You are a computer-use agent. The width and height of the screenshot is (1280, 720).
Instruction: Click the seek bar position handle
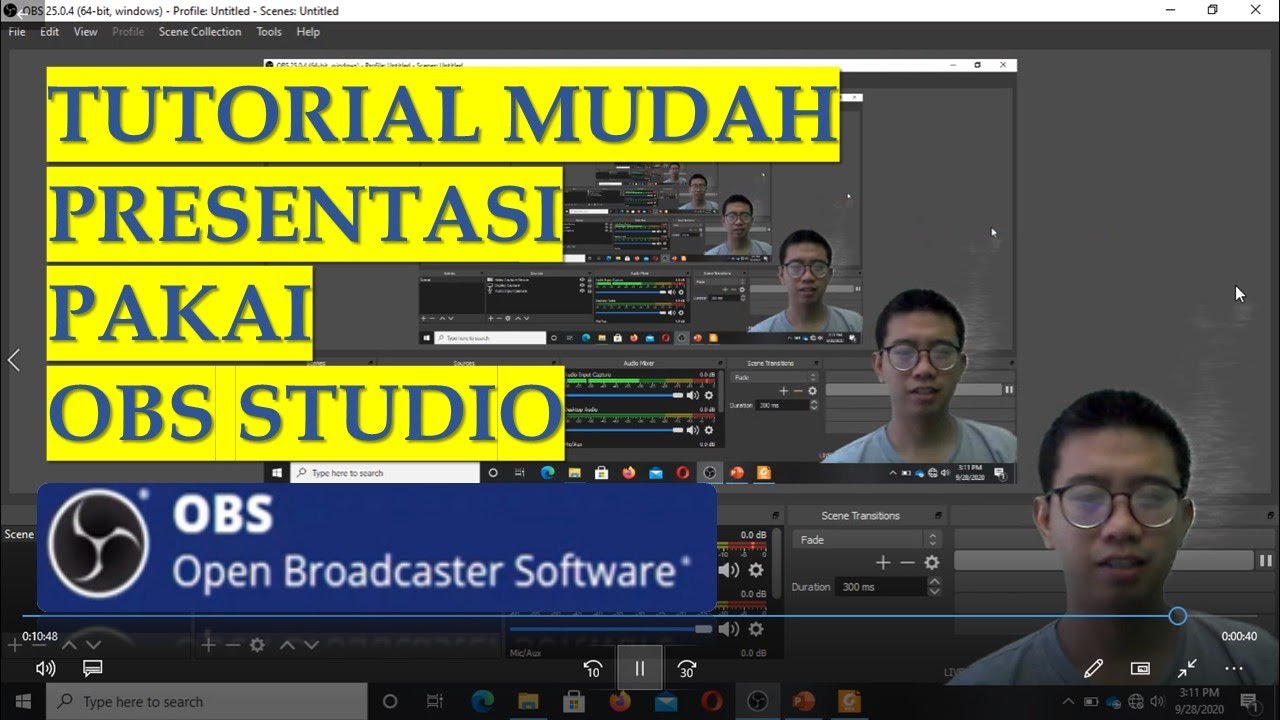[x=1178, y=616]
